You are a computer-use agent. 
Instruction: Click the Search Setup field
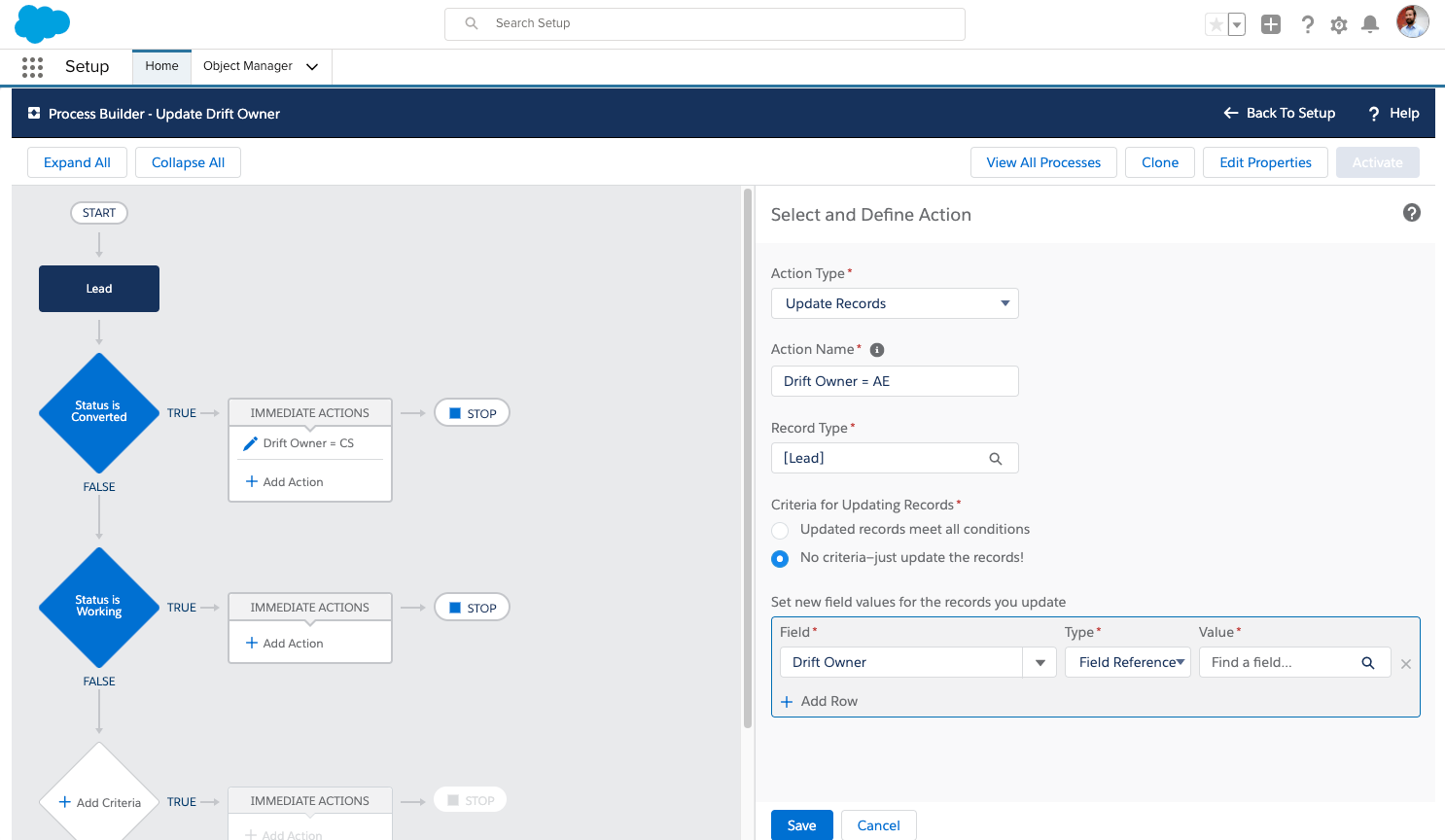point(705,24)
